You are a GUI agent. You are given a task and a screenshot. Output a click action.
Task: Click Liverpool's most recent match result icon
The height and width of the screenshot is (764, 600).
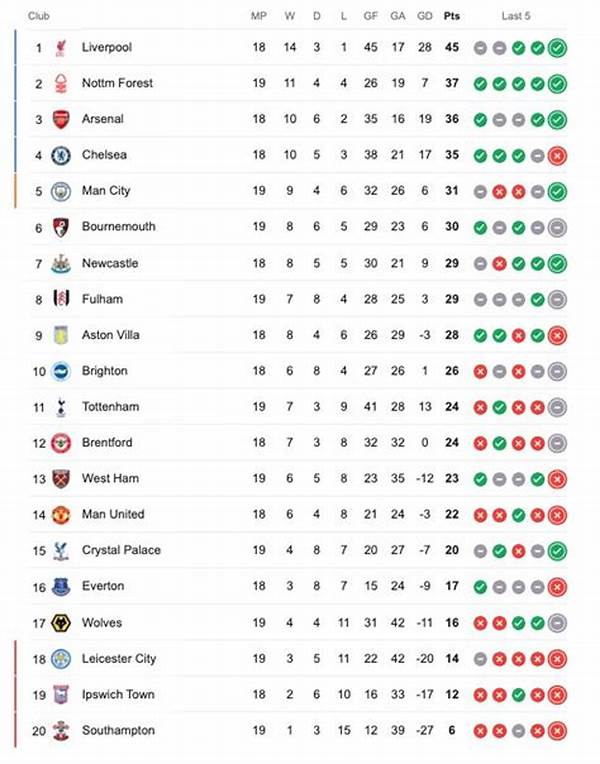click(x=557, y=47)
